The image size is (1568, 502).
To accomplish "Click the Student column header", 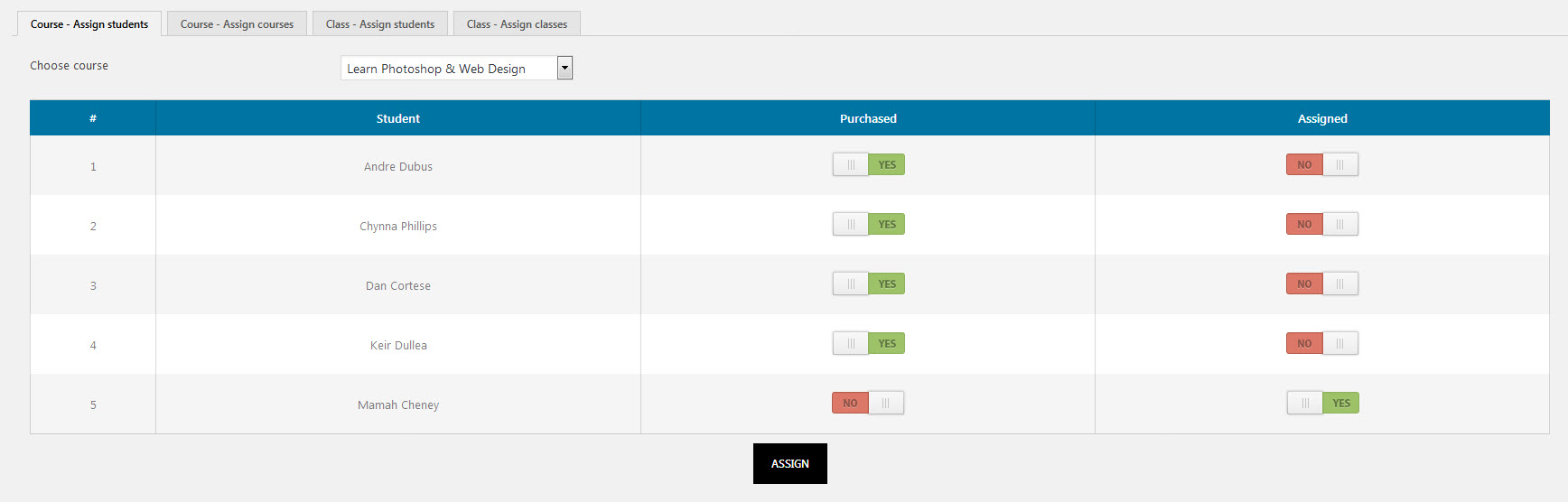I will (x=397, y=118).
